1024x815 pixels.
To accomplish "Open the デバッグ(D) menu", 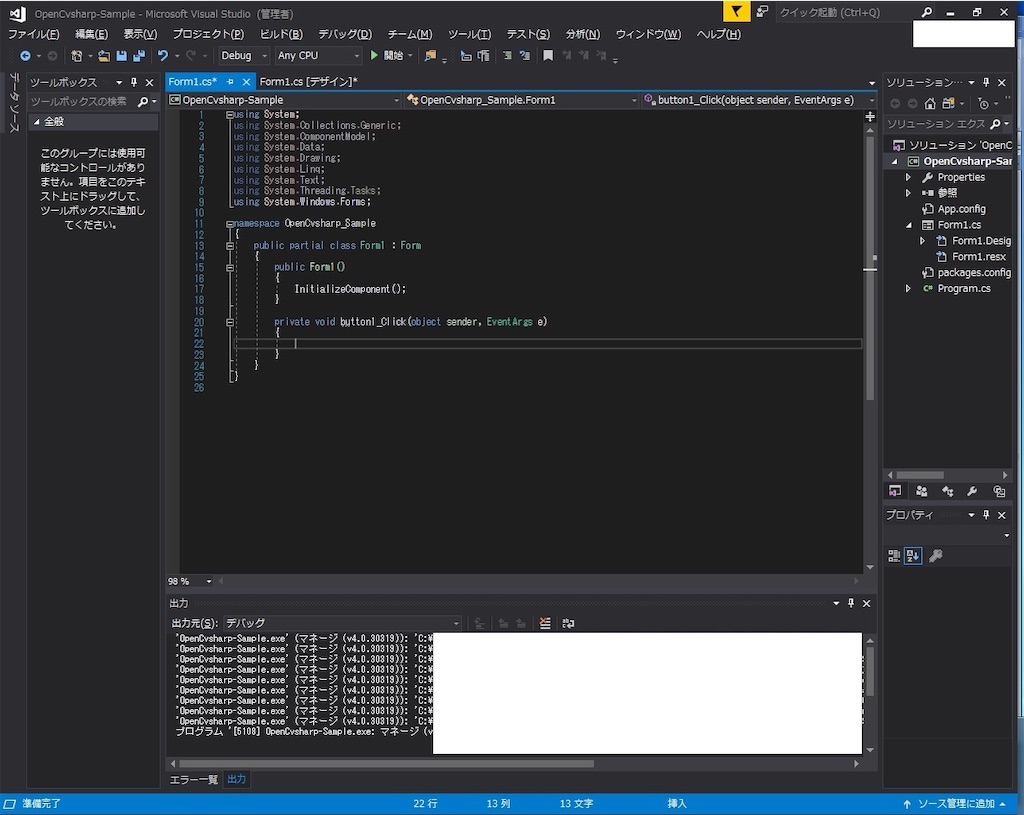I will point(345,34).
